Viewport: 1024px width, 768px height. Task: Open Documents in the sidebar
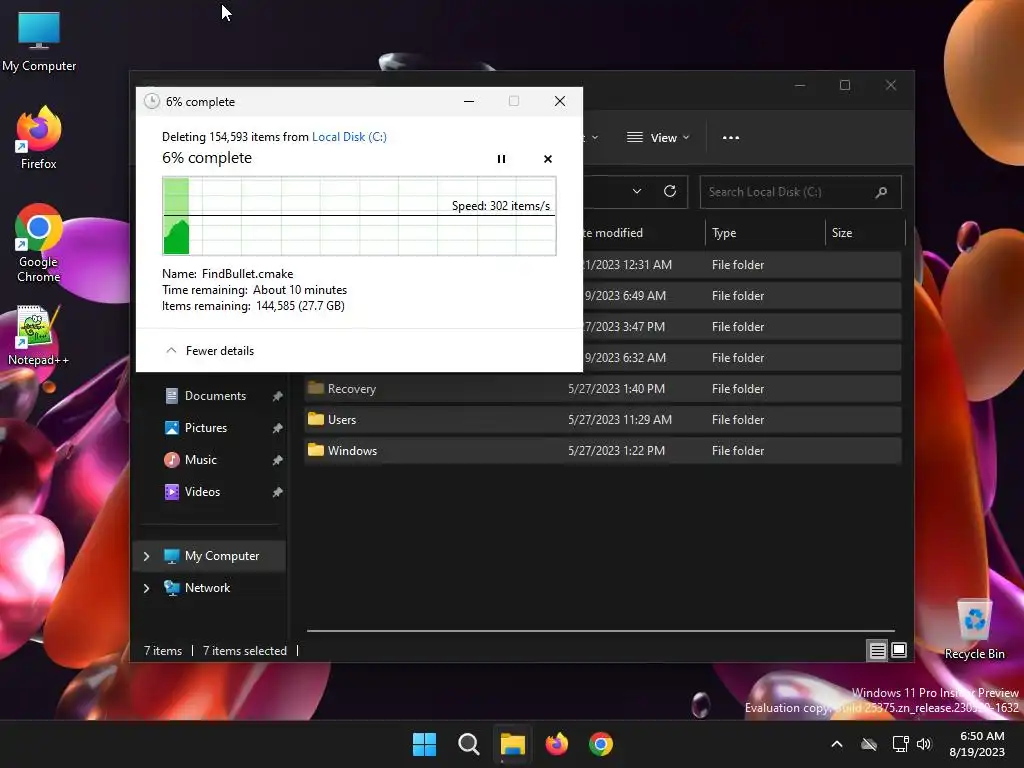pyautogui.click(x=215, y=396)
